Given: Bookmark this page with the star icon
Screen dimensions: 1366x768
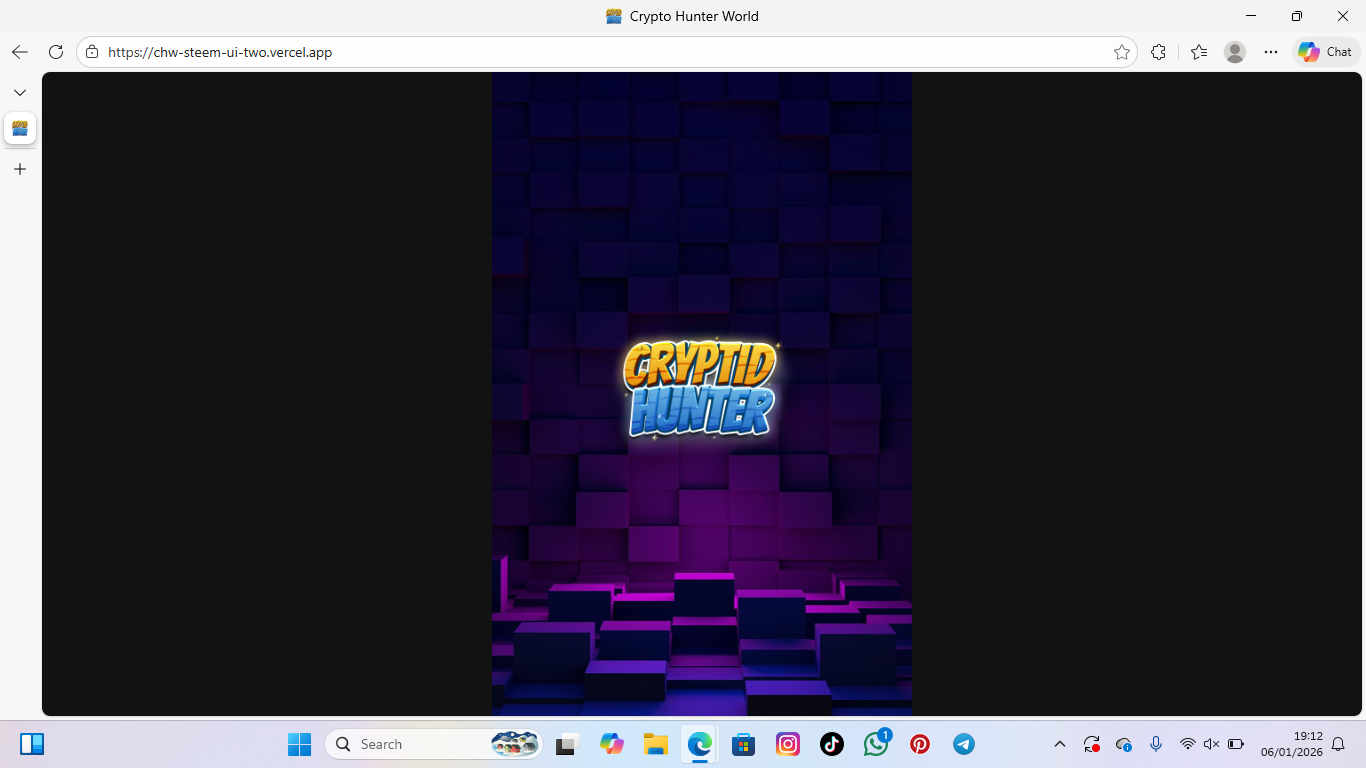Looking at the screenshot, I should tap(1122, 52).
